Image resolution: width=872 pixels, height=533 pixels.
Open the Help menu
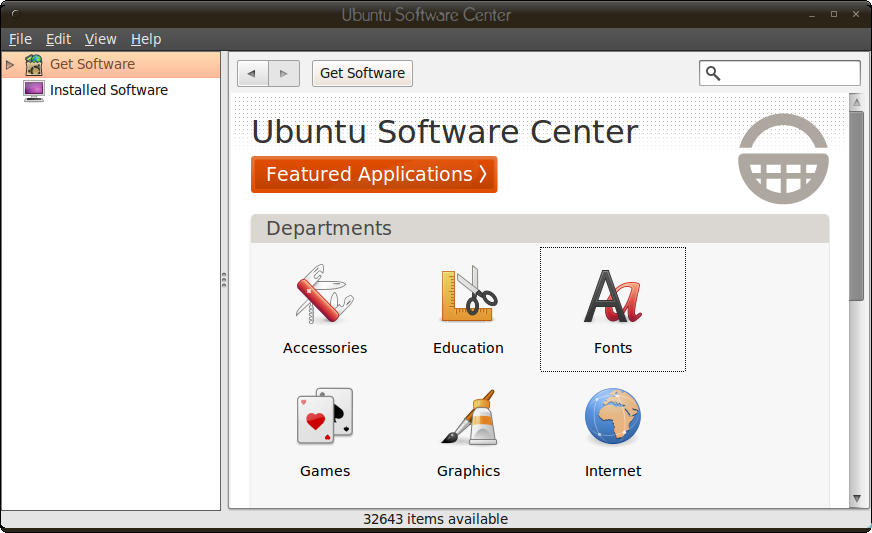click(146, 39)
